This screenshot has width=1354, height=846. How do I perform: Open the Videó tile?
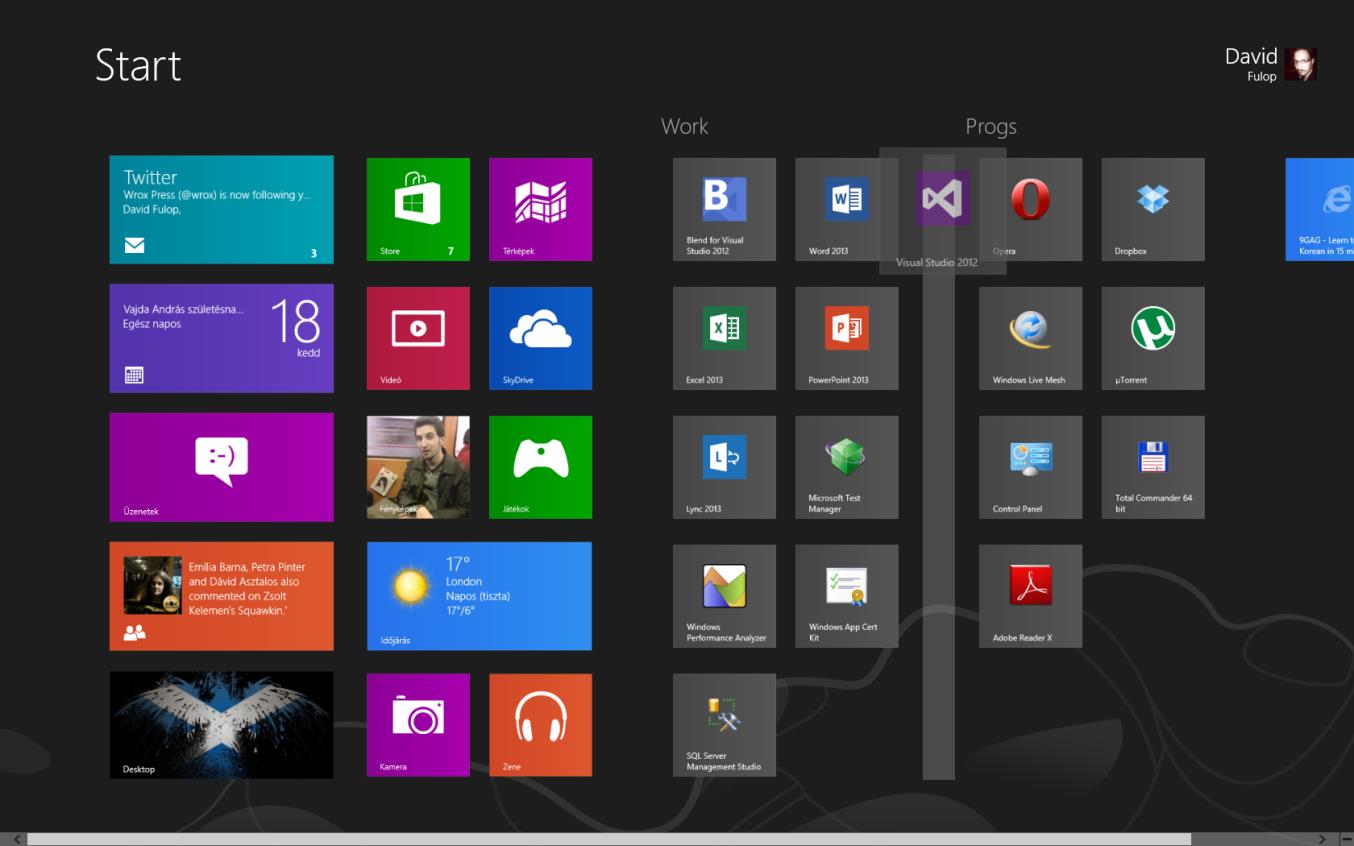[x=418, y=338]
